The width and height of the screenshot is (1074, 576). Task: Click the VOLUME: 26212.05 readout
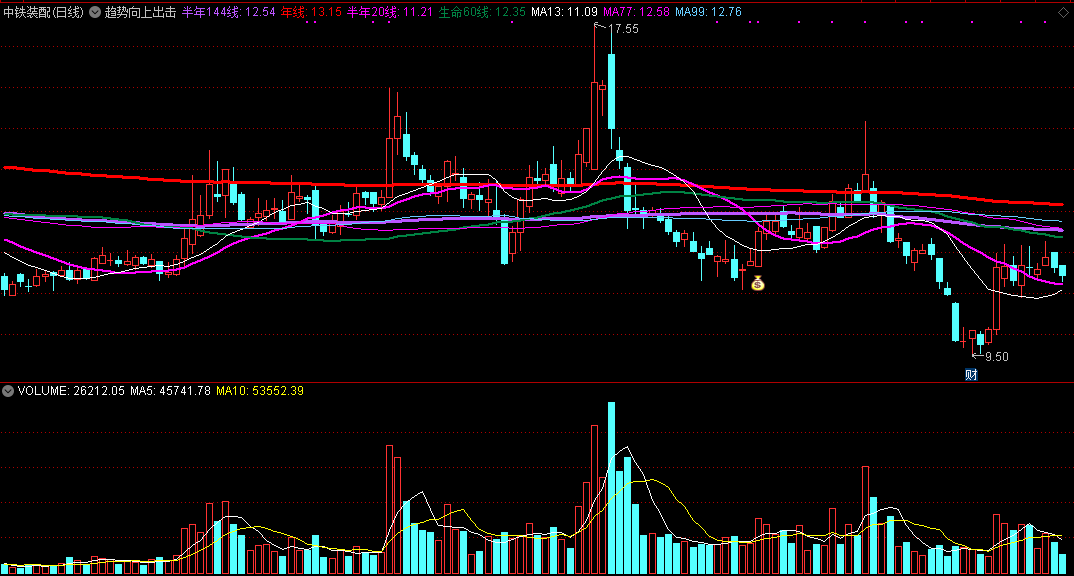71,391
